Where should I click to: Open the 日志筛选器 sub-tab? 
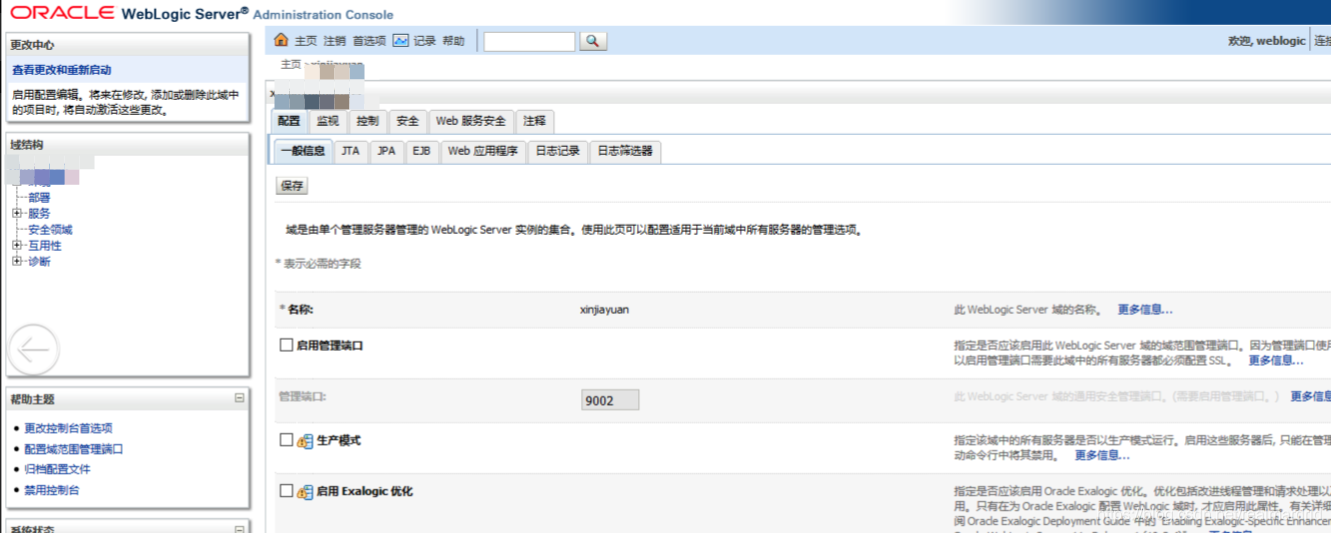coord(625,151)
